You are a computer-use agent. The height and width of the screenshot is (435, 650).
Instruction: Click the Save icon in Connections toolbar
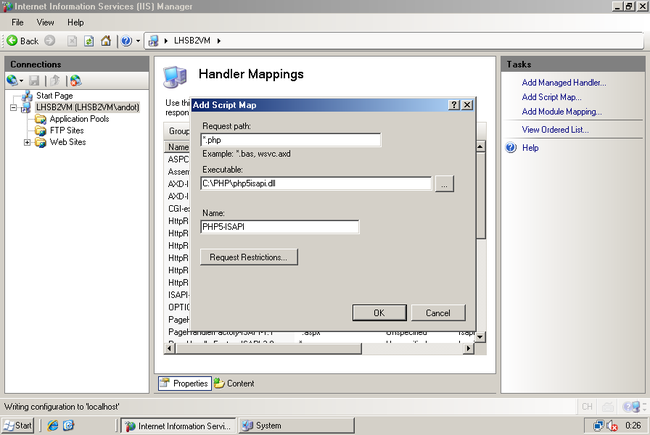[x=34, y=80]
